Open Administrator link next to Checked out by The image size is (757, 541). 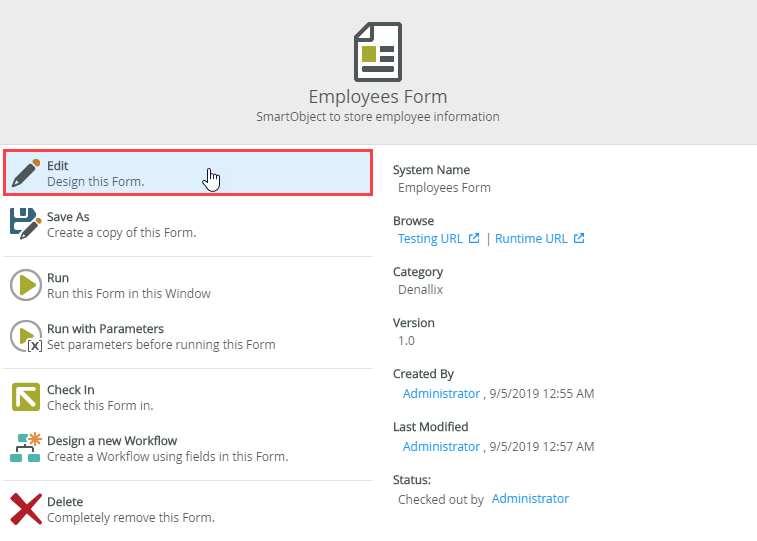coord(530,499)
